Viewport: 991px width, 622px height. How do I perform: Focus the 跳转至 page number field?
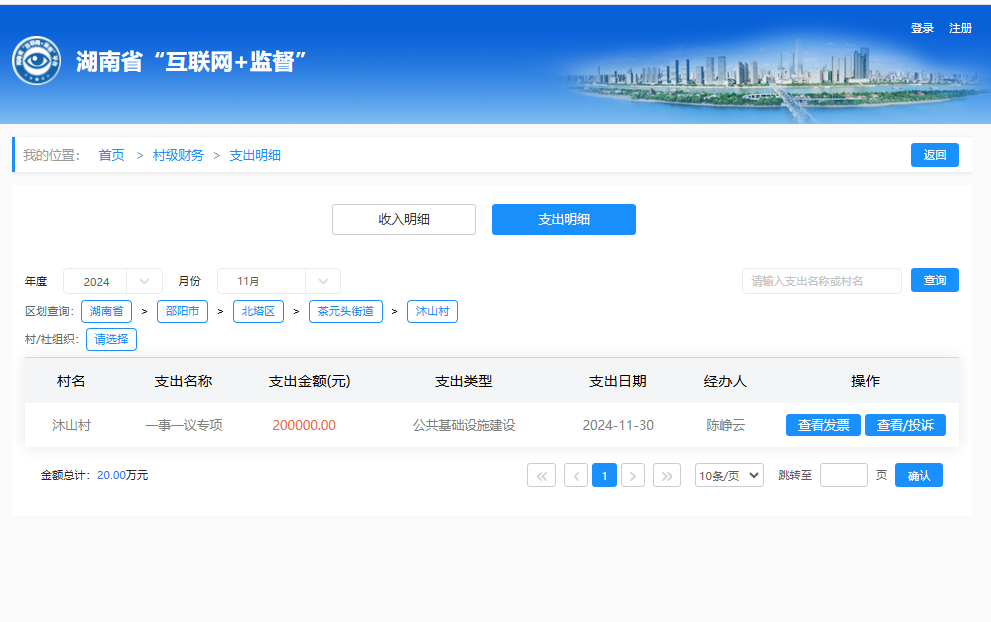pyautogui.click(x=844, y=475)
